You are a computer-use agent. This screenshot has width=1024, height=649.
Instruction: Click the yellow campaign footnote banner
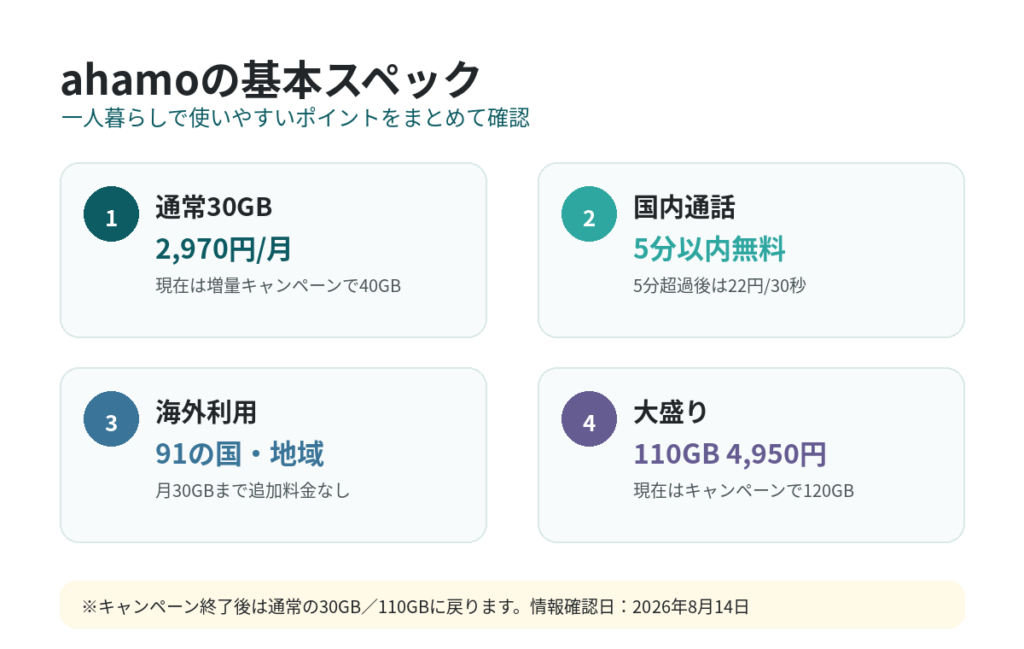[512, 605]
